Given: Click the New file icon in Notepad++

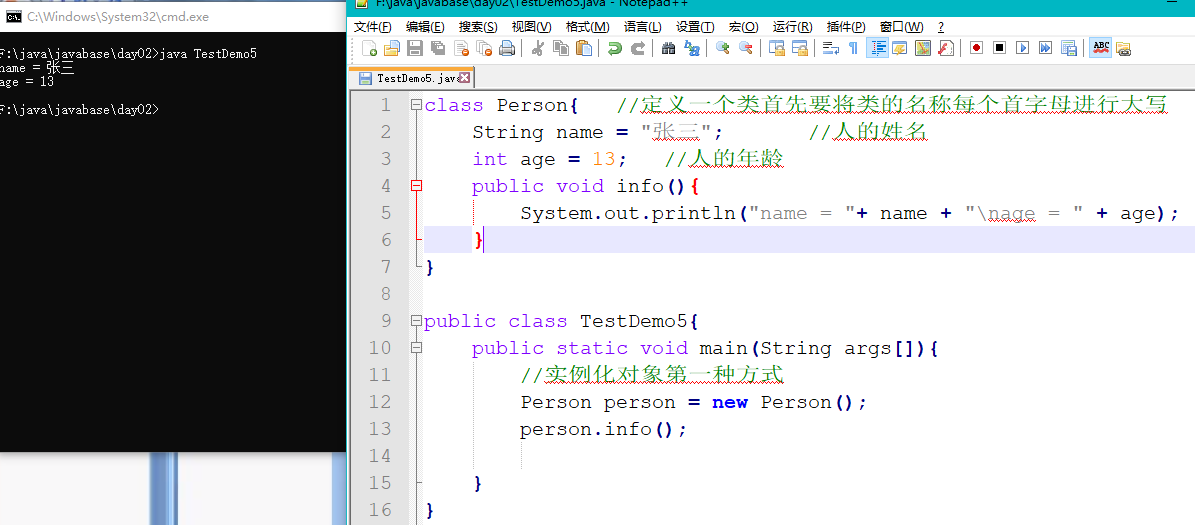Looking at the screenshot, I should [x=370, y=49].
